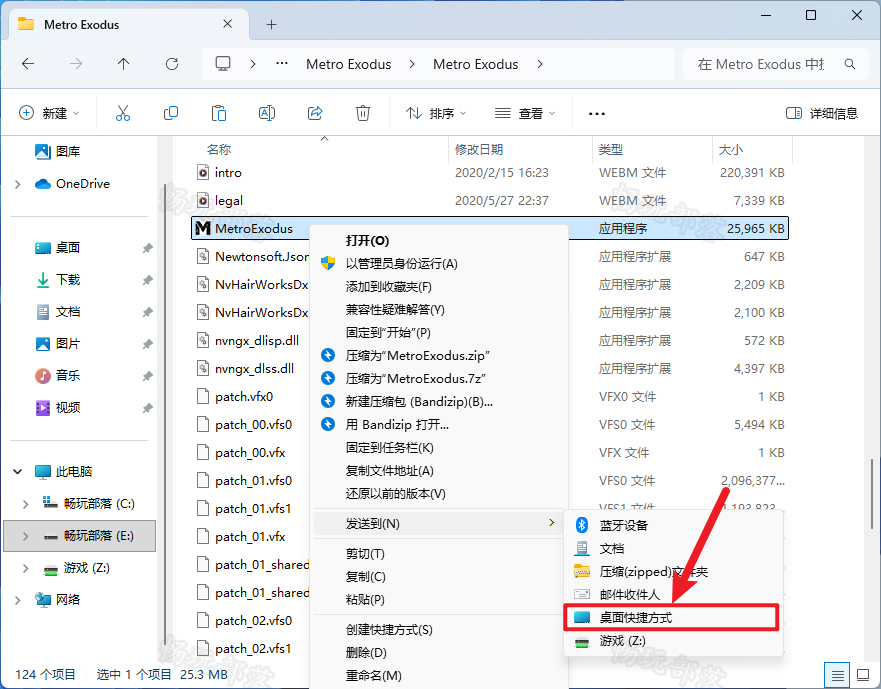881x689 pixels.
Task: Send to 文档 folder
Action: click(673, 549)
